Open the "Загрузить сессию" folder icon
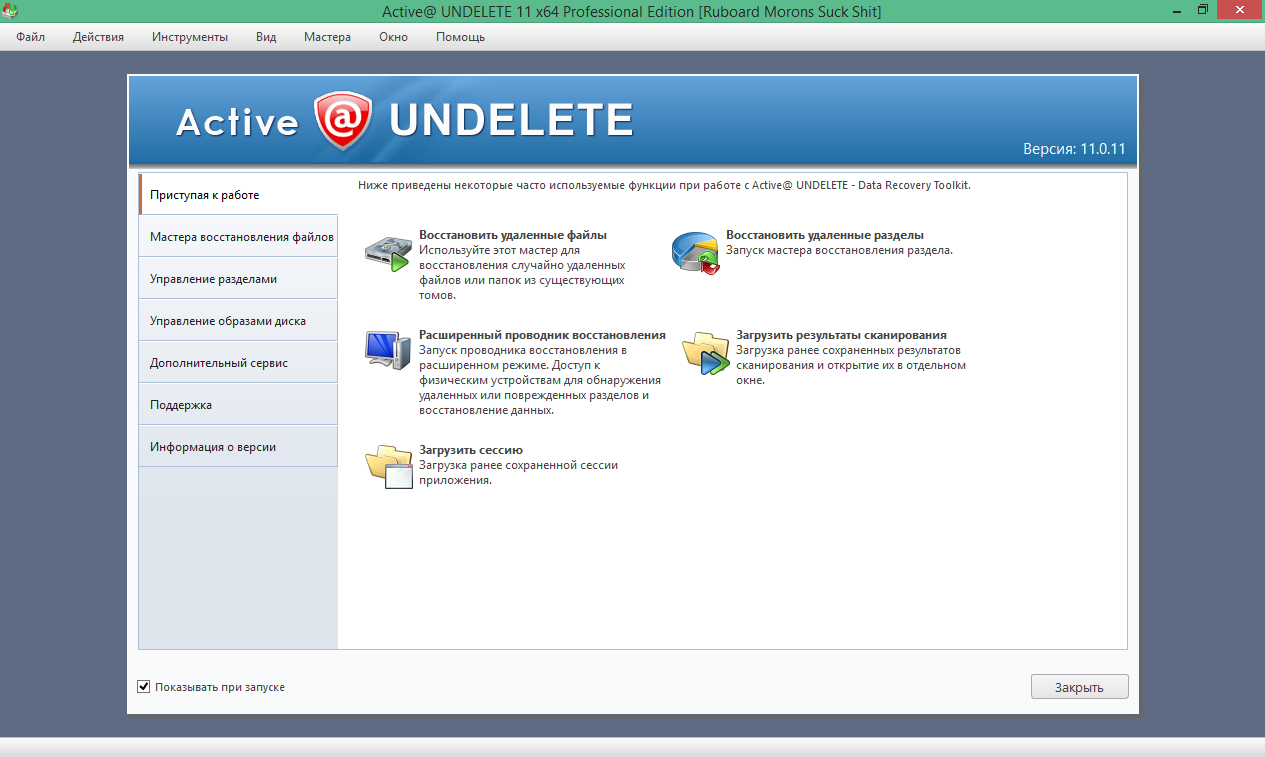Viewport: 1265px width, 757px height. pos(388,465)
